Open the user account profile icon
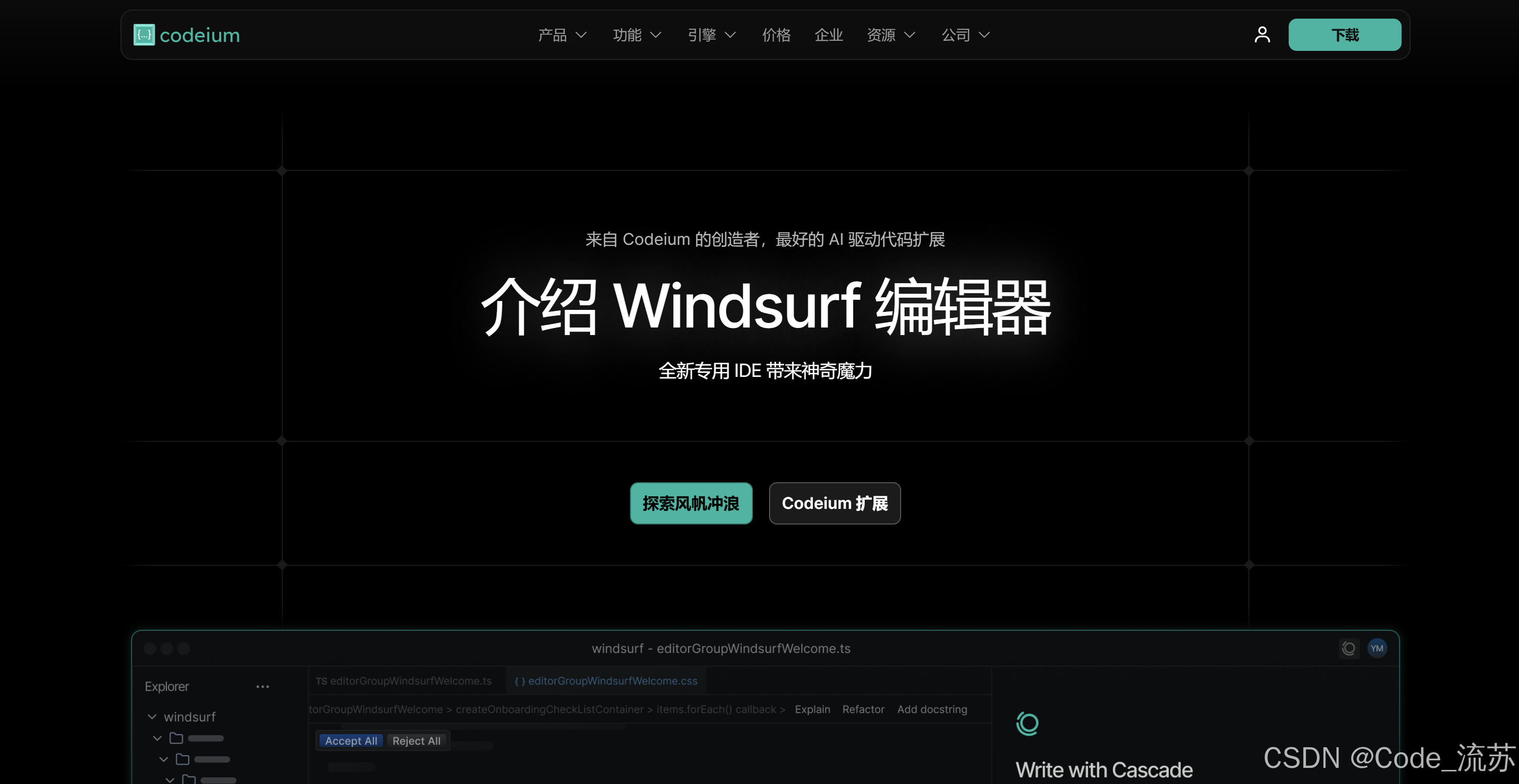 1262,35
